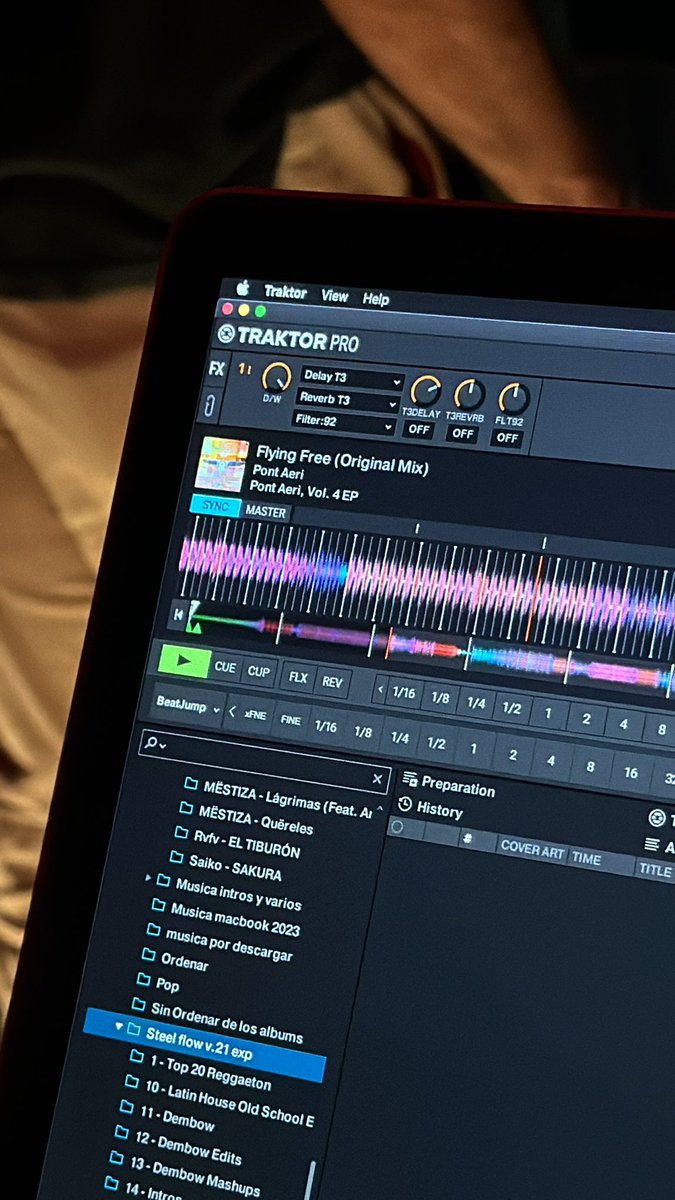Open the Apple menu
This screenshot has width=675, height=1200.
(241, 289)
